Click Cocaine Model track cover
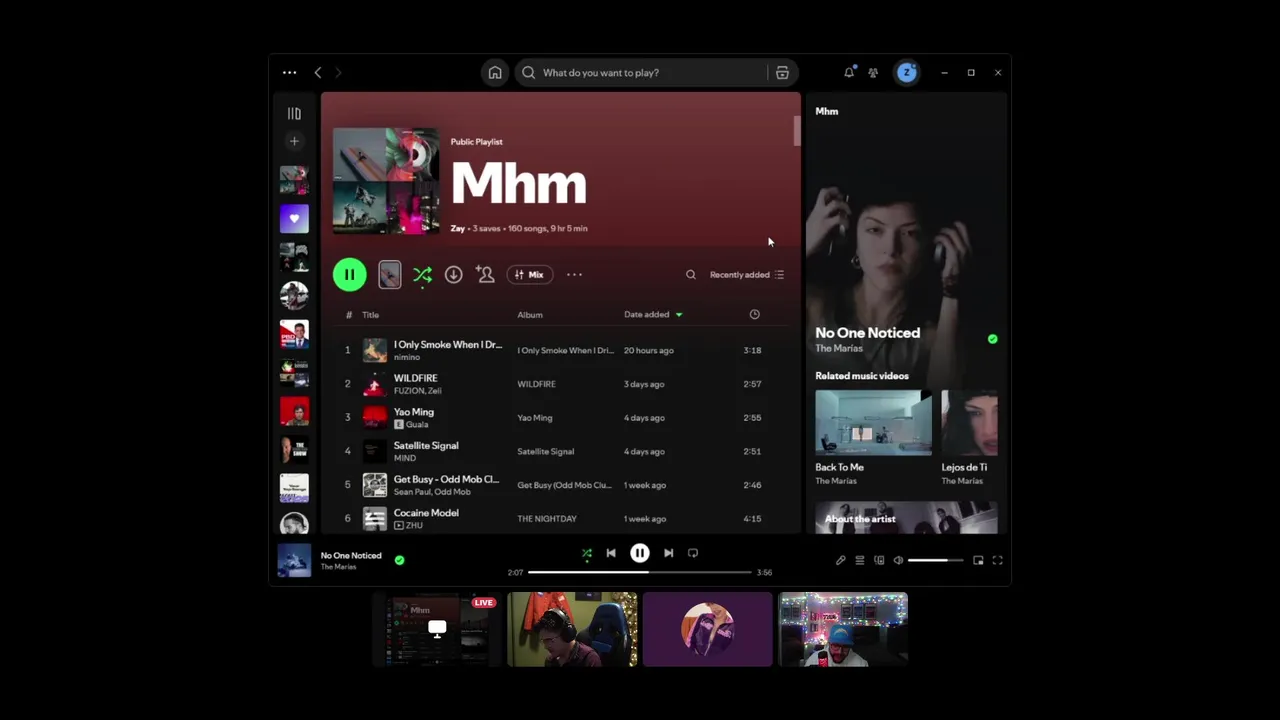The image size is (1280, 720). [374, 519]
